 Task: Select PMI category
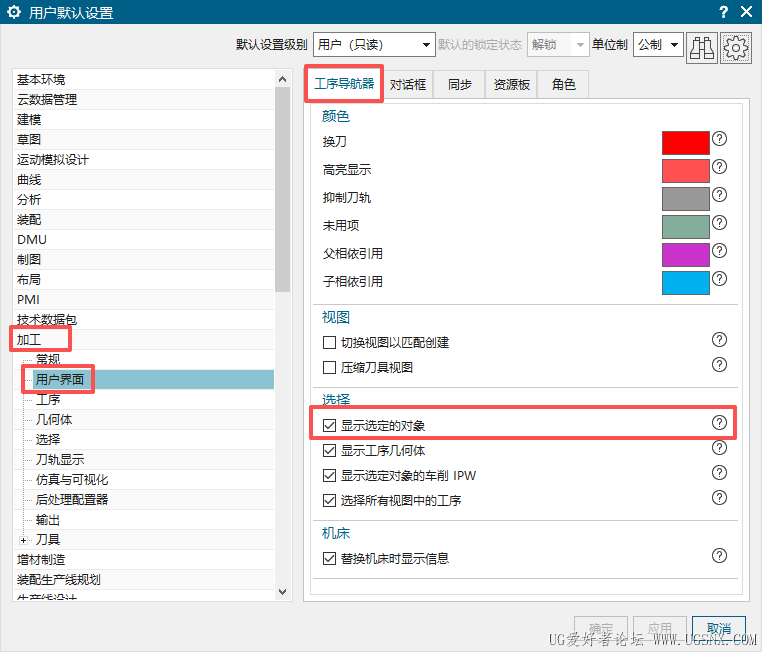click(x=144, y=299)
